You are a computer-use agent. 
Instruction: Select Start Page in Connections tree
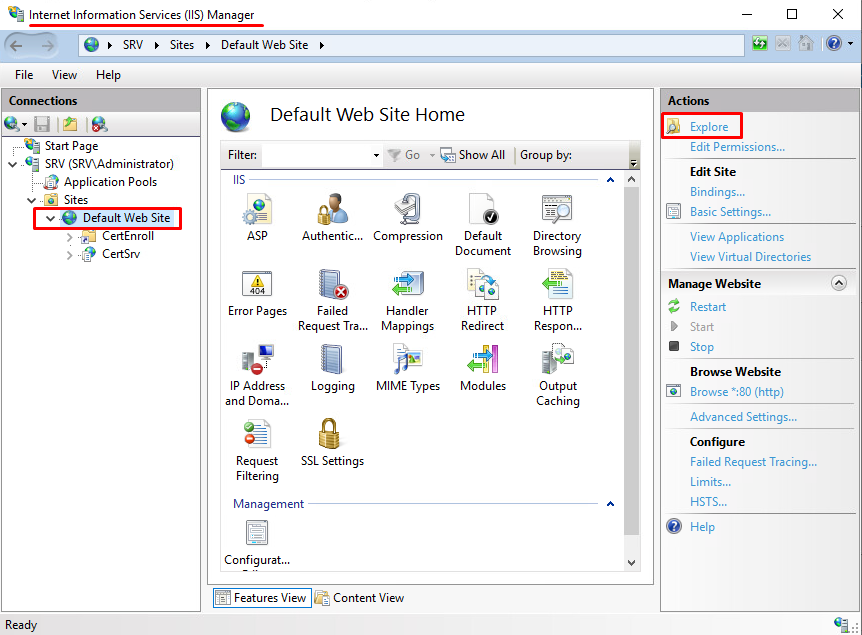point(71,146)
